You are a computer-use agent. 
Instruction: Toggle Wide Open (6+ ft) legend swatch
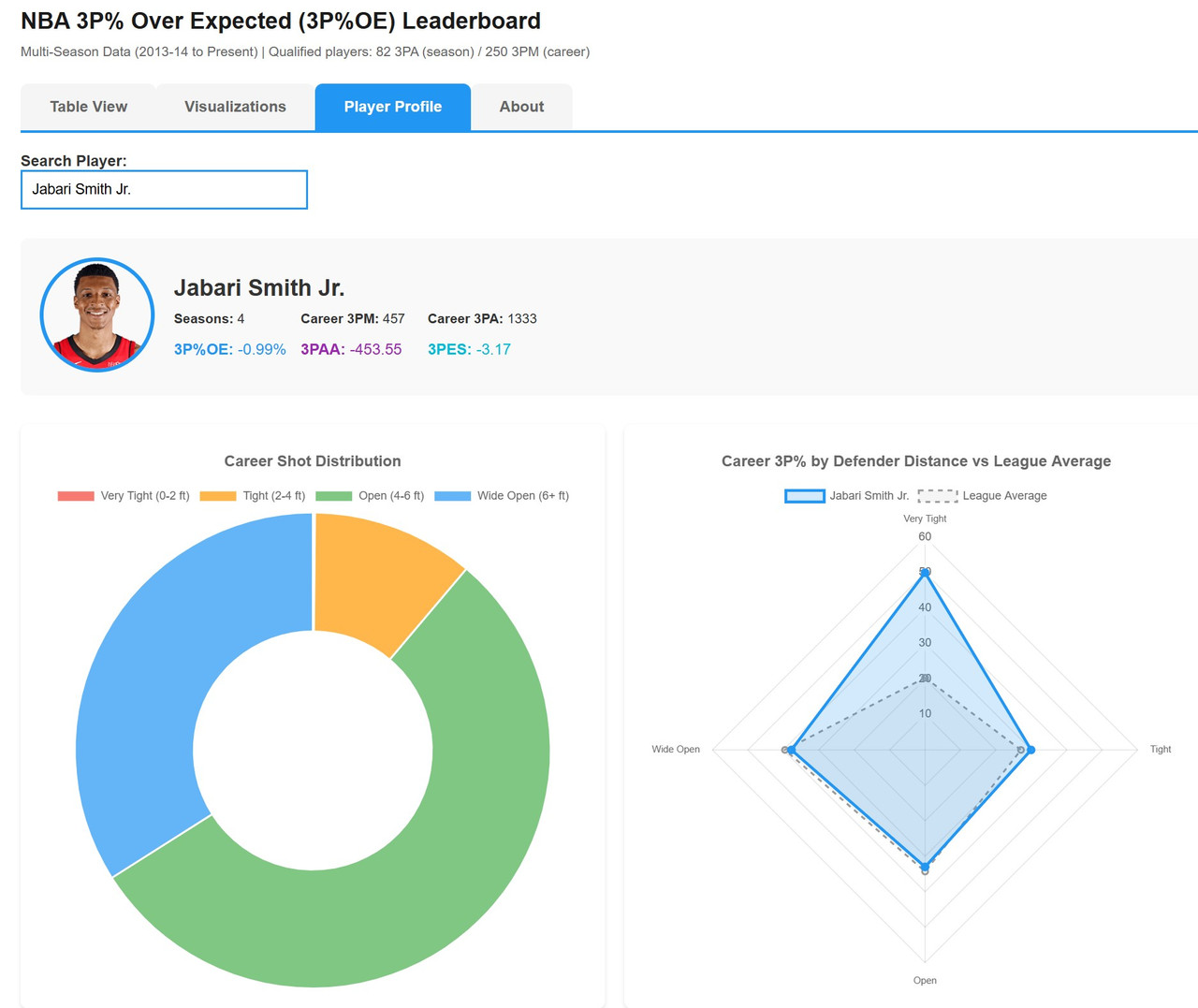453,496
